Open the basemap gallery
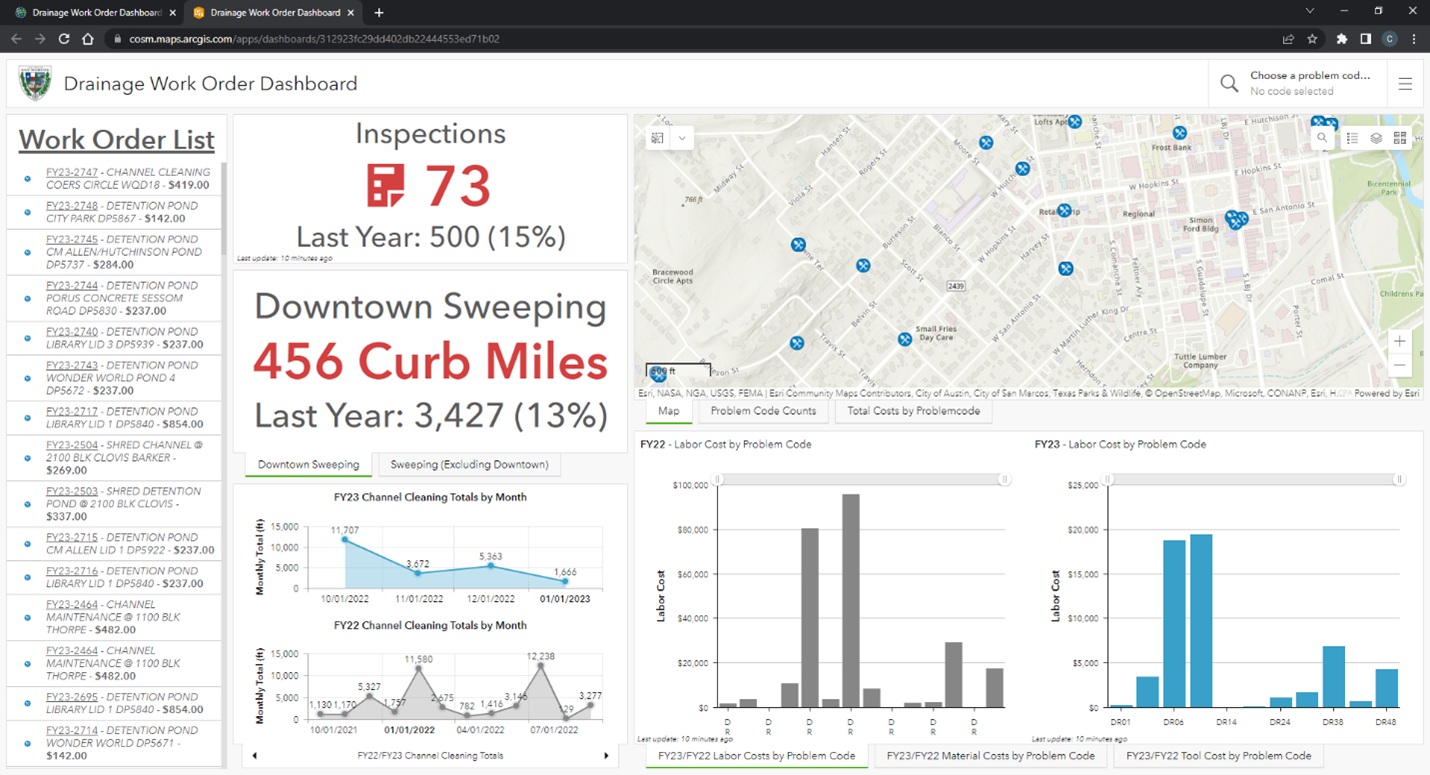Viewport: 1430px width, 775px height. point(1400,138)
